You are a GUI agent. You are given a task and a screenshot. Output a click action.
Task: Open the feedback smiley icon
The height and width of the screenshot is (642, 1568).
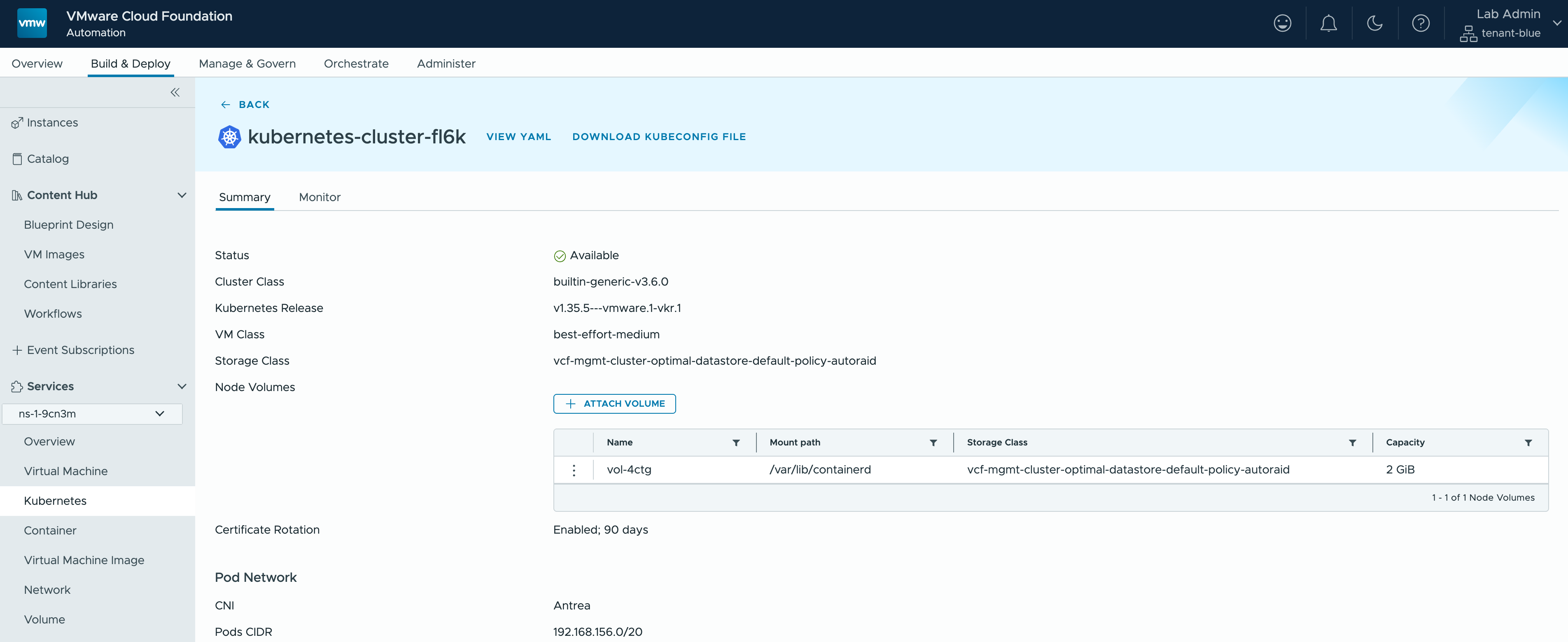point(1282,23)
